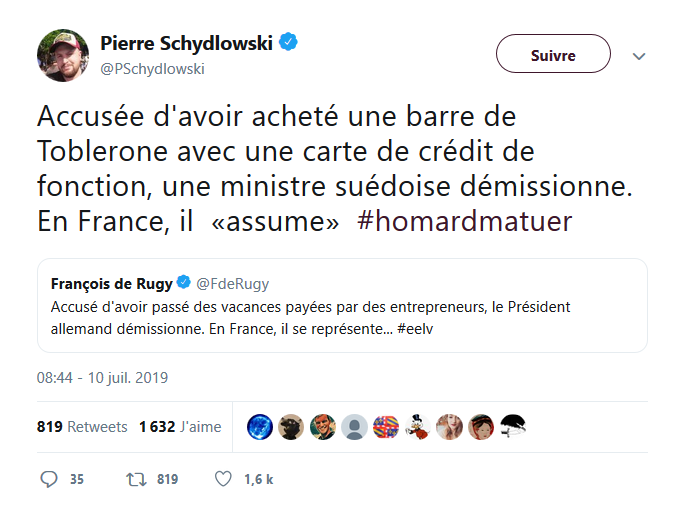This screenshot has height=515, width=685.
Task: View the 1 632 J'aime list
Action: click(180, 427)
